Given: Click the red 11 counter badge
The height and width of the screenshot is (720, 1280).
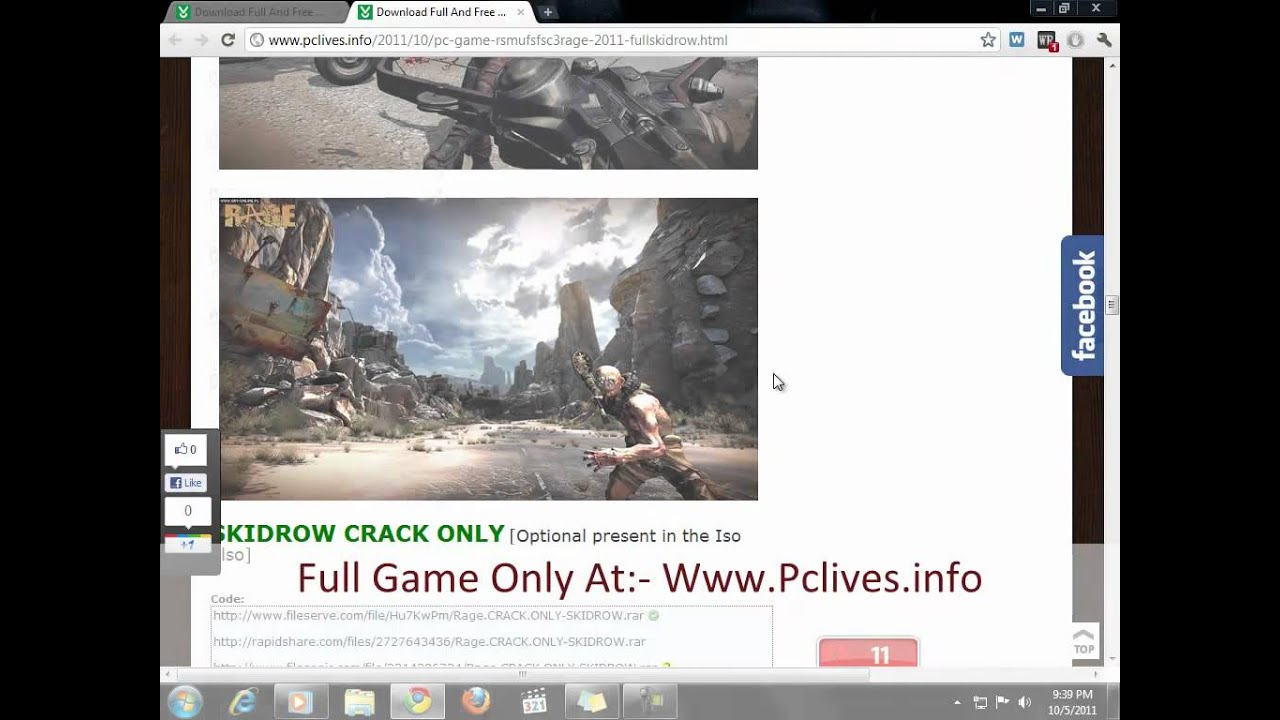Looking at the screenshot, I should pos(868,654).
